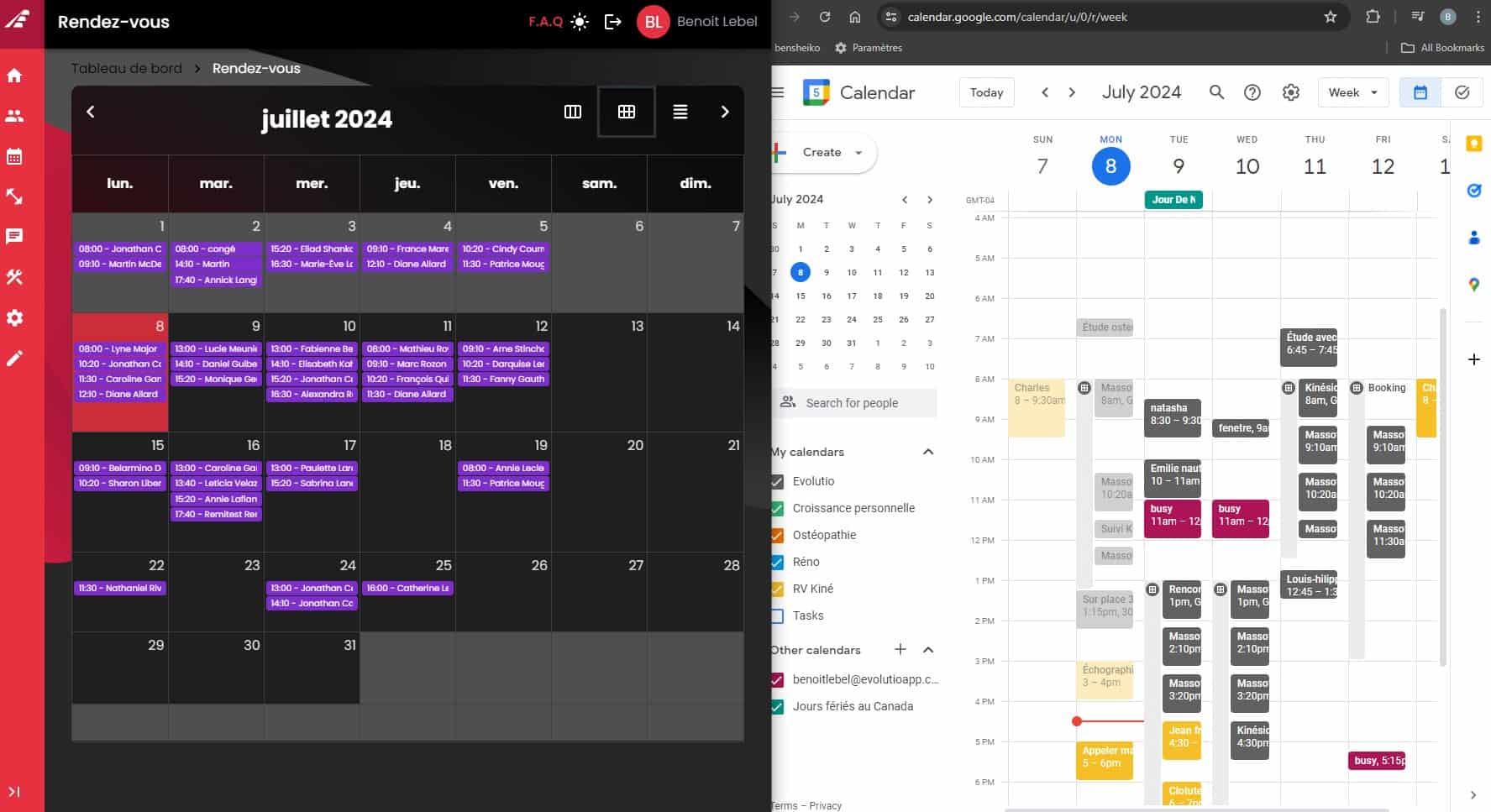The image size is (1491, 812).
Task: Collapse the My calendars section
Action: click(928, 452)
